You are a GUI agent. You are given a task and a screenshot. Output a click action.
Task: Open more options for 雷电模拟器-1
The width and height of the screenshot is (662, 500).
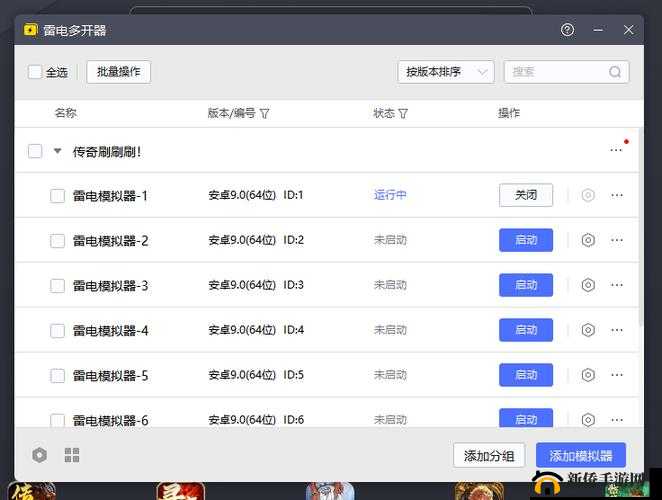(617, 195)
